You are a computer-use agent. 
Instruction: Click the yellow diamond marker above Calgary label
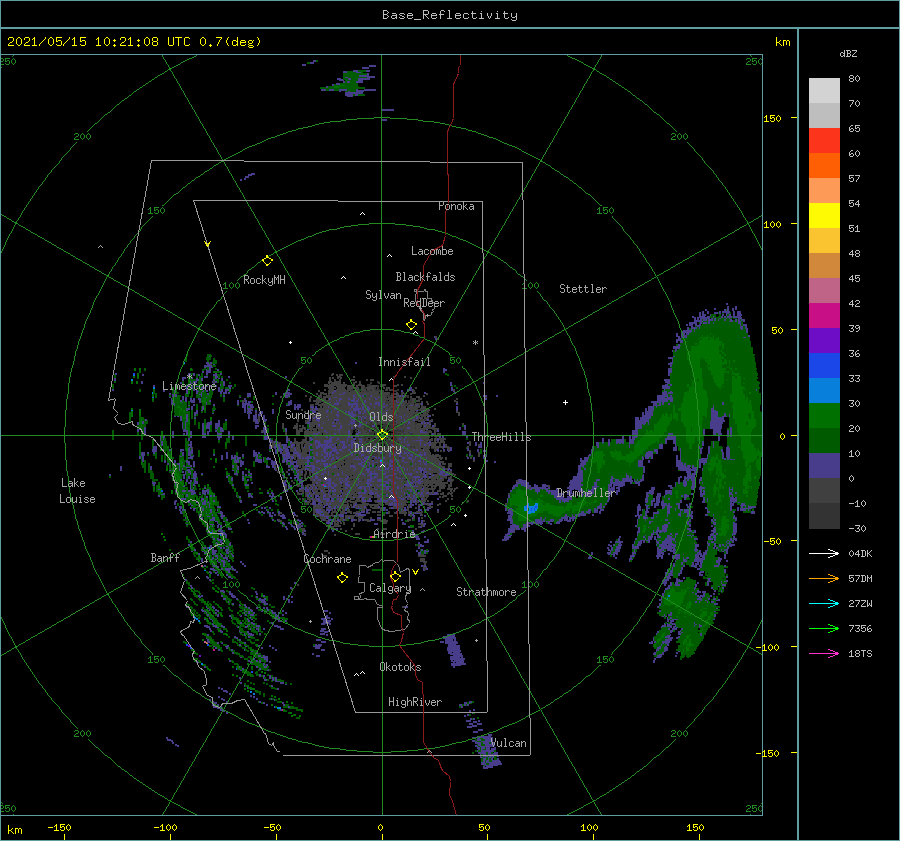click(395, 576)
